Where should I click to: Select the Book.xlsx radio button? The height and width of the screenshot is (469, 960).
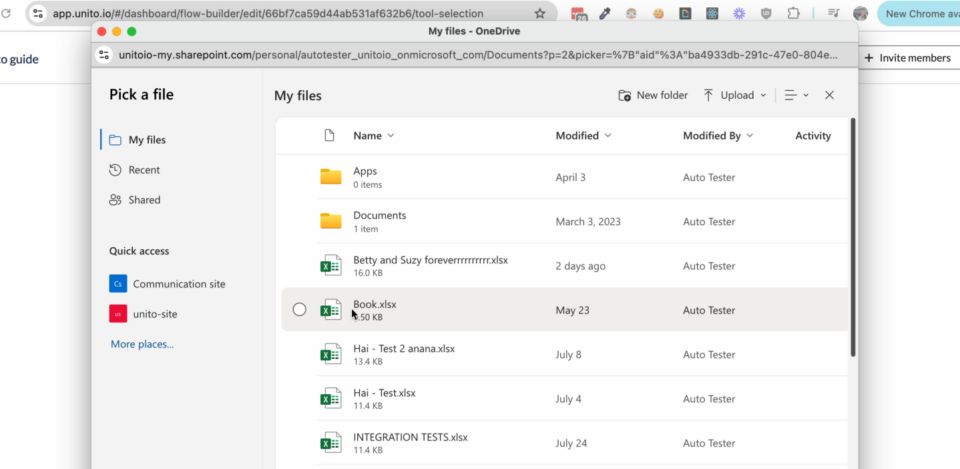click(299, 310)
